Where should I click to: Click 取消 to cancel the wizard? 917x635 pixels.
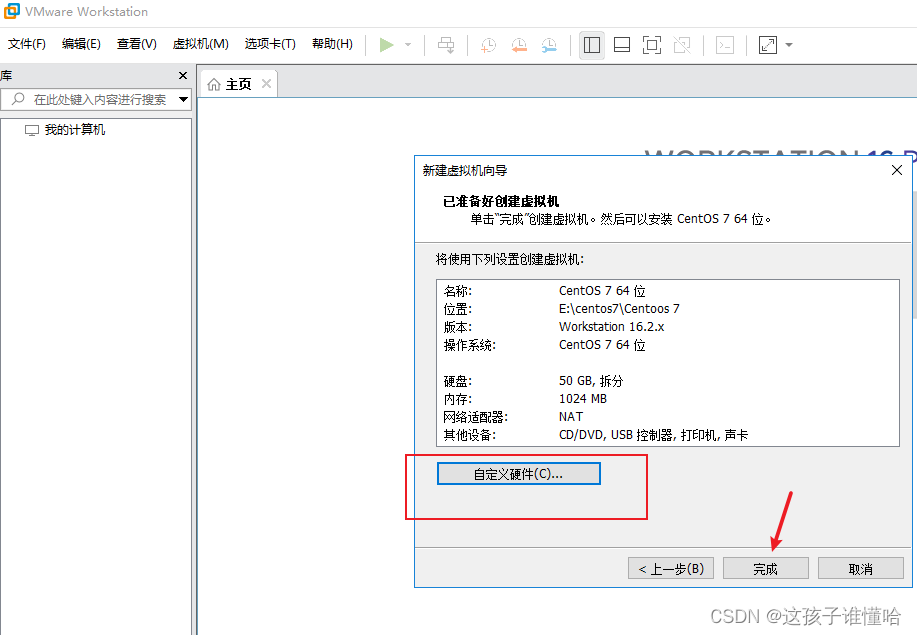pyautogui.click(x=860, y=568)
